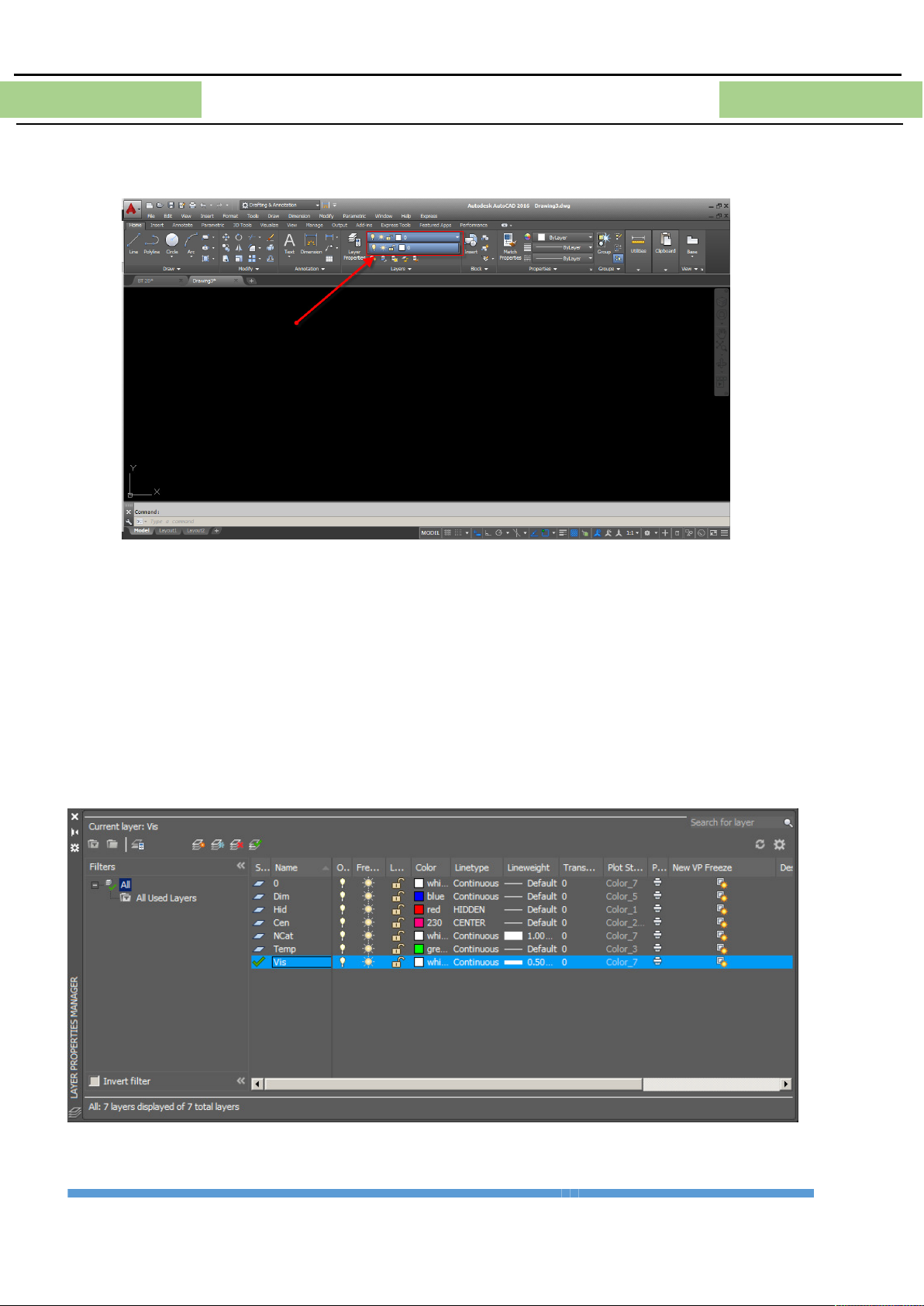The height and width of the screenshot is (1306, 924).
Task: Toggle the Invert filter checkbox
Action: click(x=95, y=1081)
